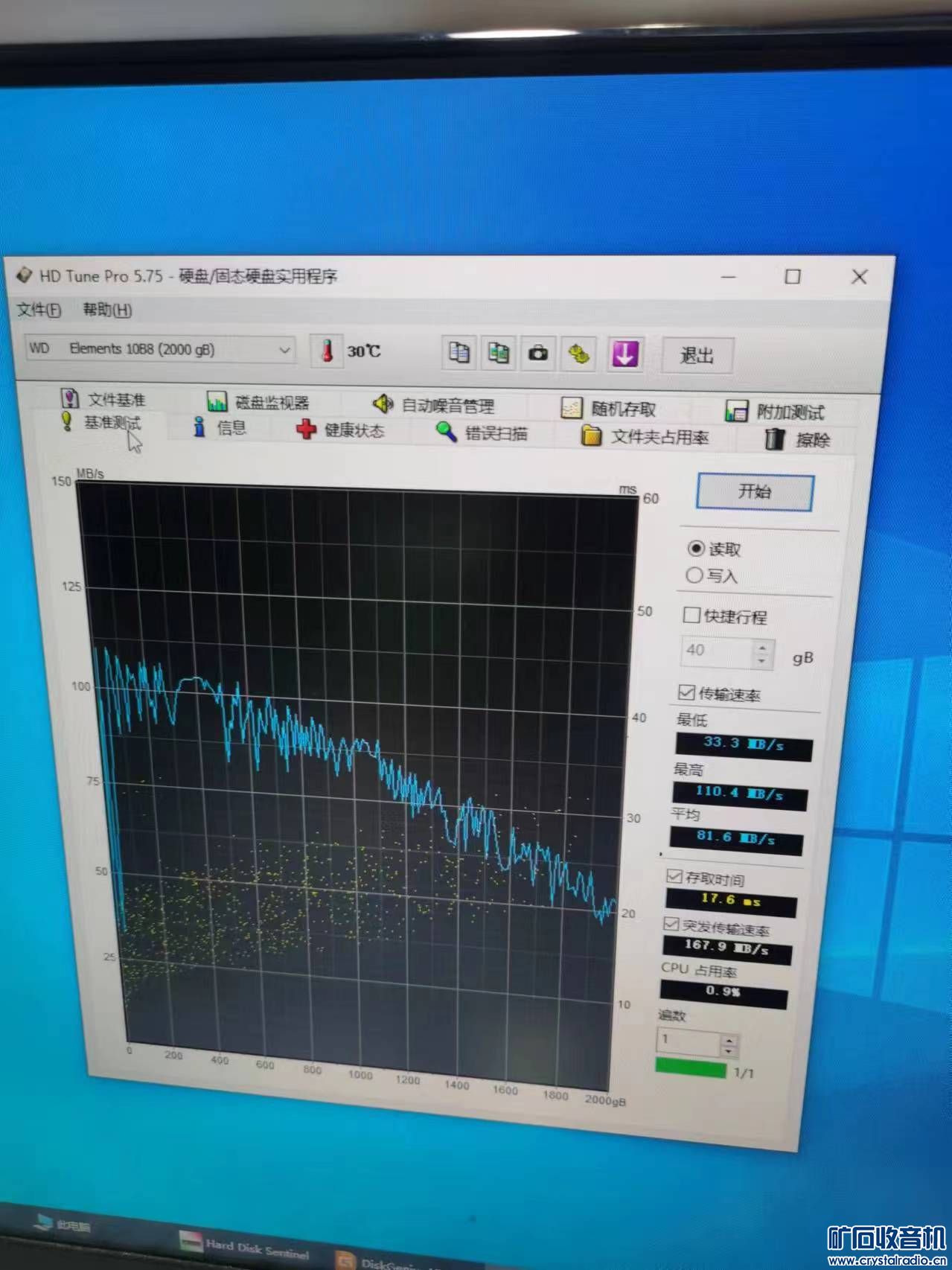The height and width of the screenshot is (1270, 952).
Task: Click the copy text to clipboard icon
Action: 459,351
